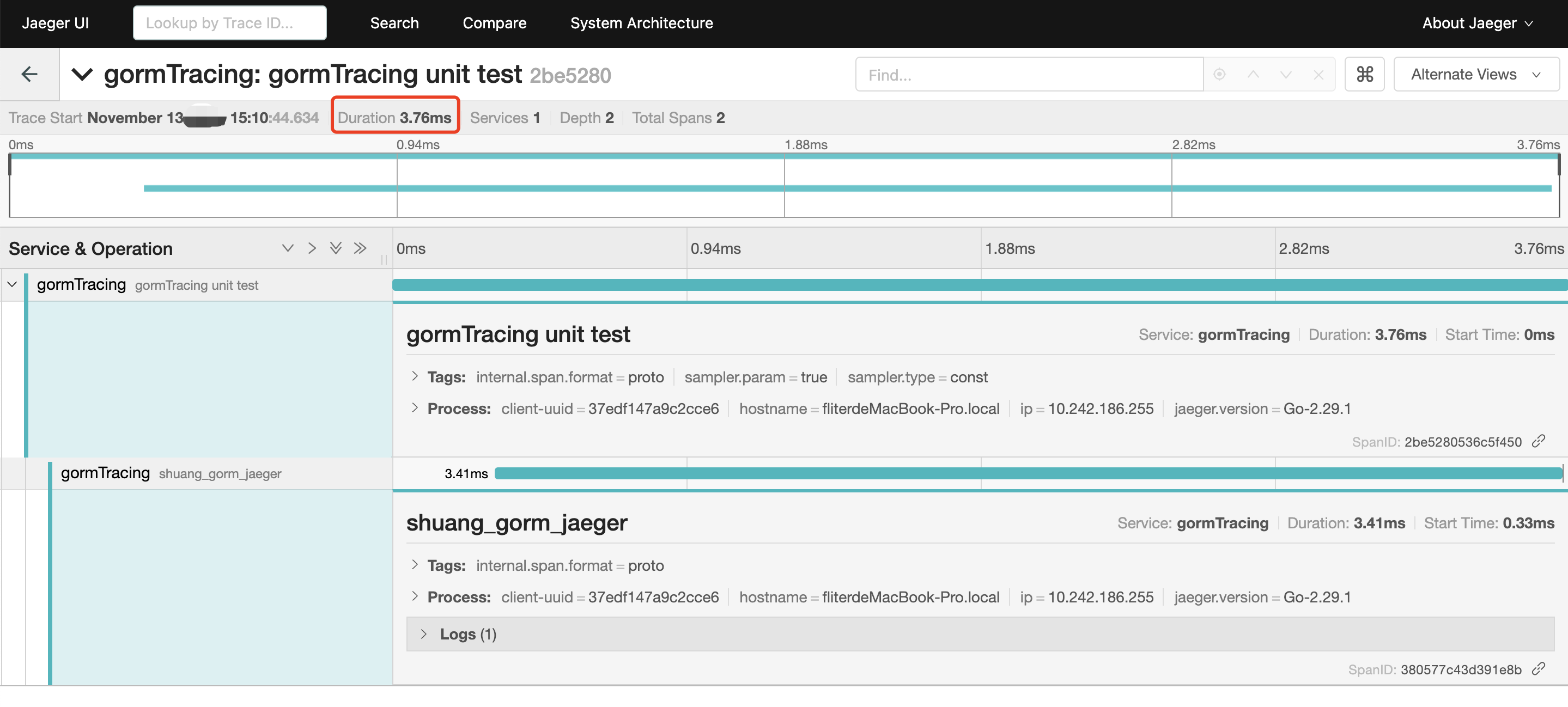Go to previous search result arrow

pos(1253,74)
